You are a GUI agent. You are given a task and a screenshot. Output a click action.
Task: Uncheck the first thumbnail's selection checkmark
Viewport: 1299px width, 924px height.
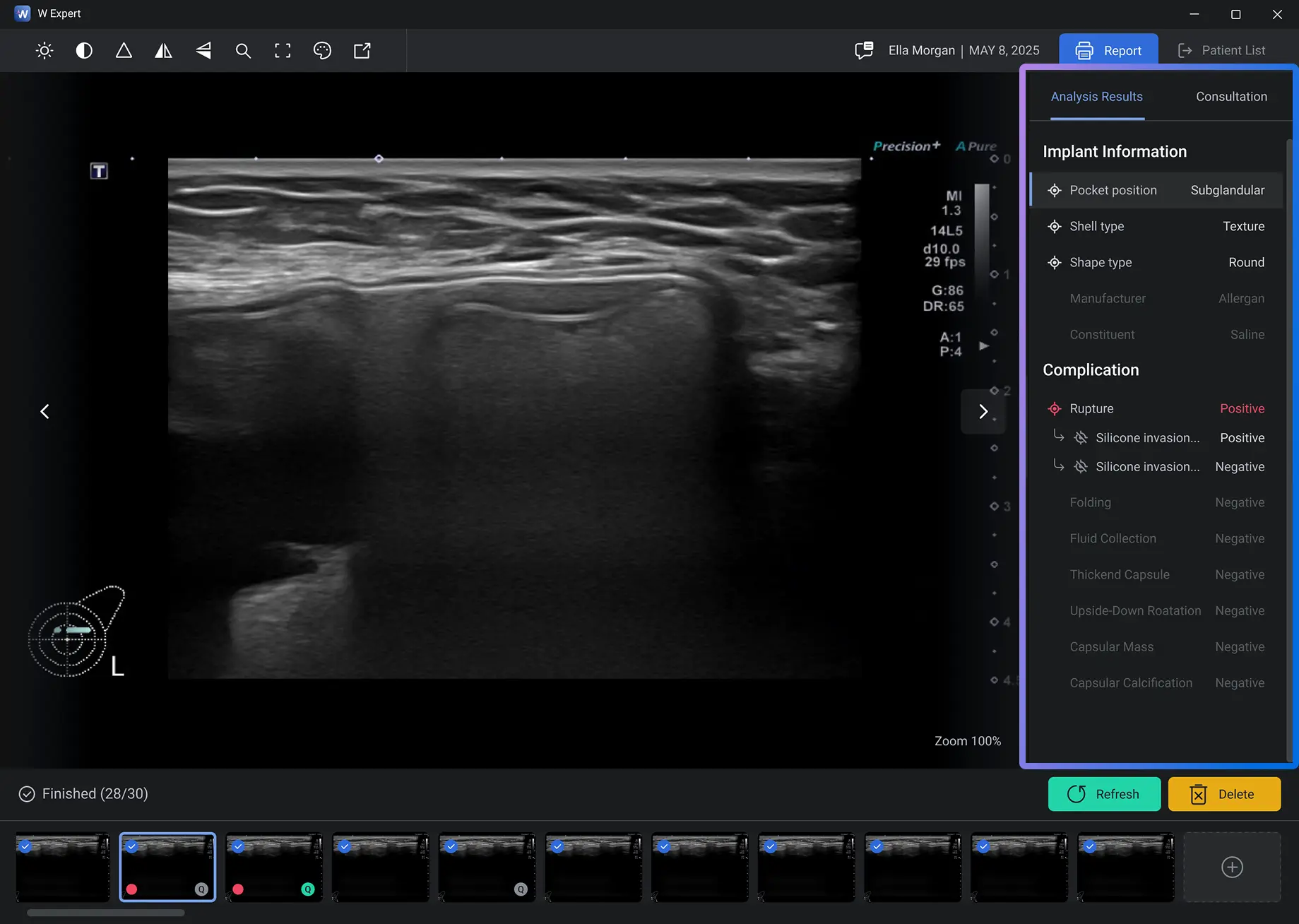25,846
